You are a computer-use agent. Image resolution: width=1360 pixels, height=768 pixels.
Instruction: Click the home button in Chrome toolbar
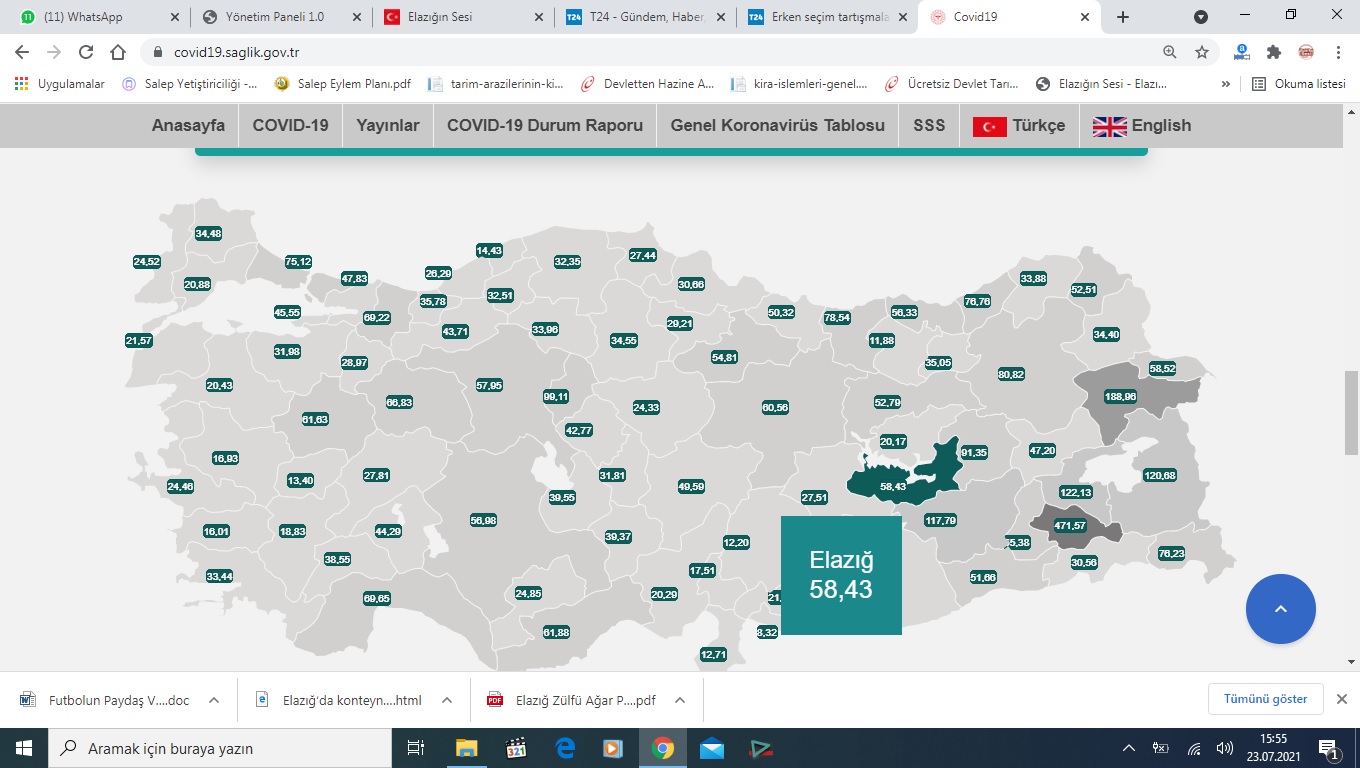[118, 52]
